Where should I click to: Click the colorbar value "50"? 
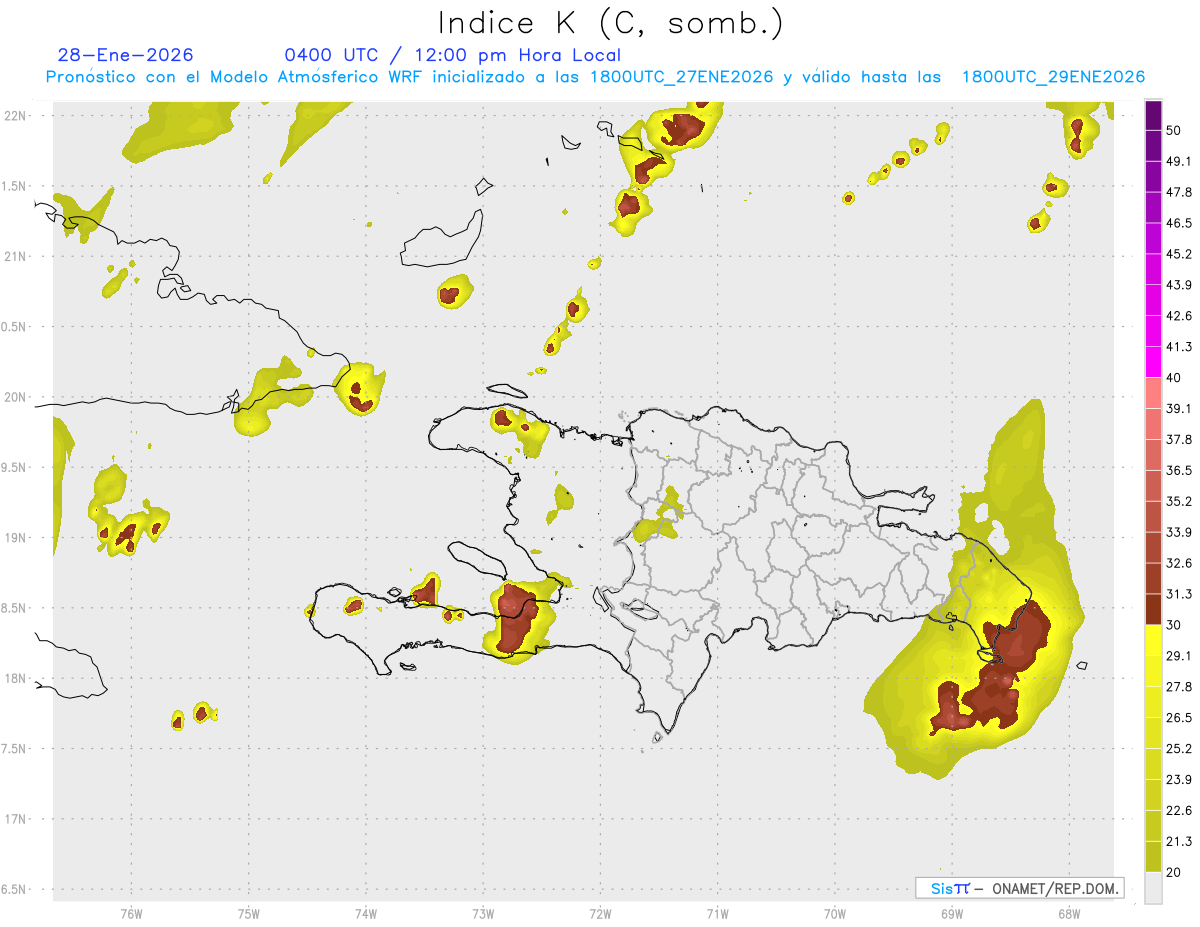tap(1175, 130)
